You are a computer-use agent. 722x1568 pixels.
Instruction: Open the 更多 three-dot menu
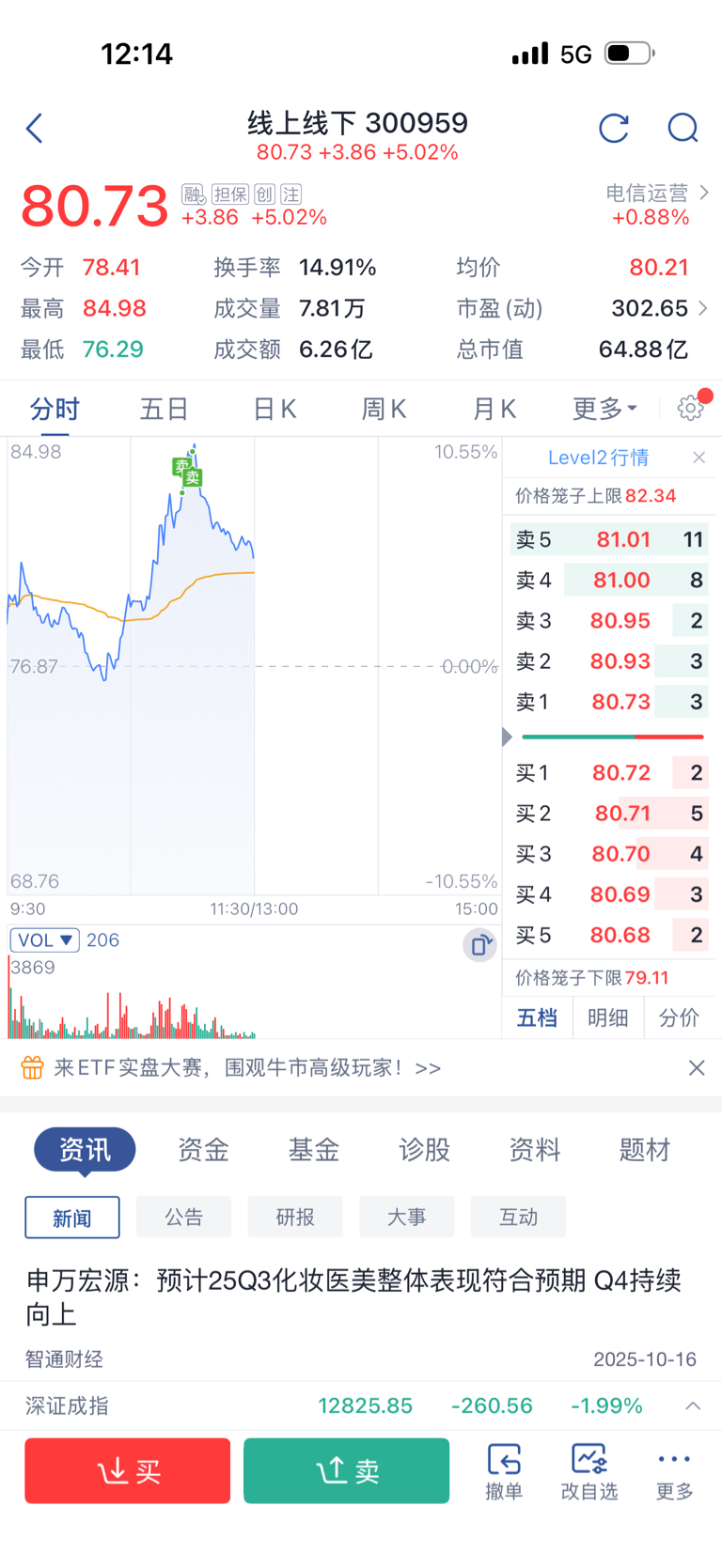[x=674, y=1471]
